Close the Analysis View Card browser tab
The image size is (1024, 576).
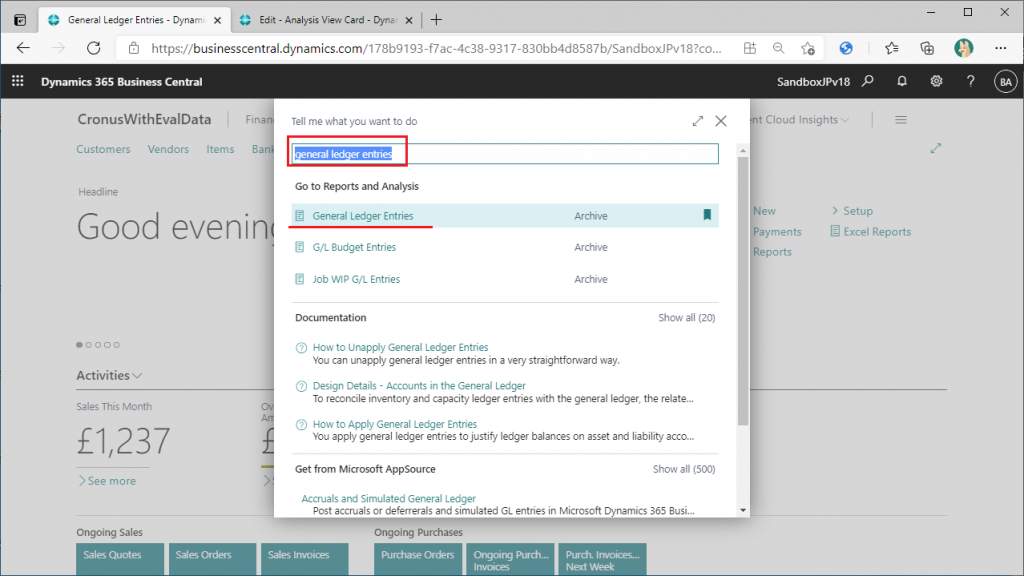[409, 20]
